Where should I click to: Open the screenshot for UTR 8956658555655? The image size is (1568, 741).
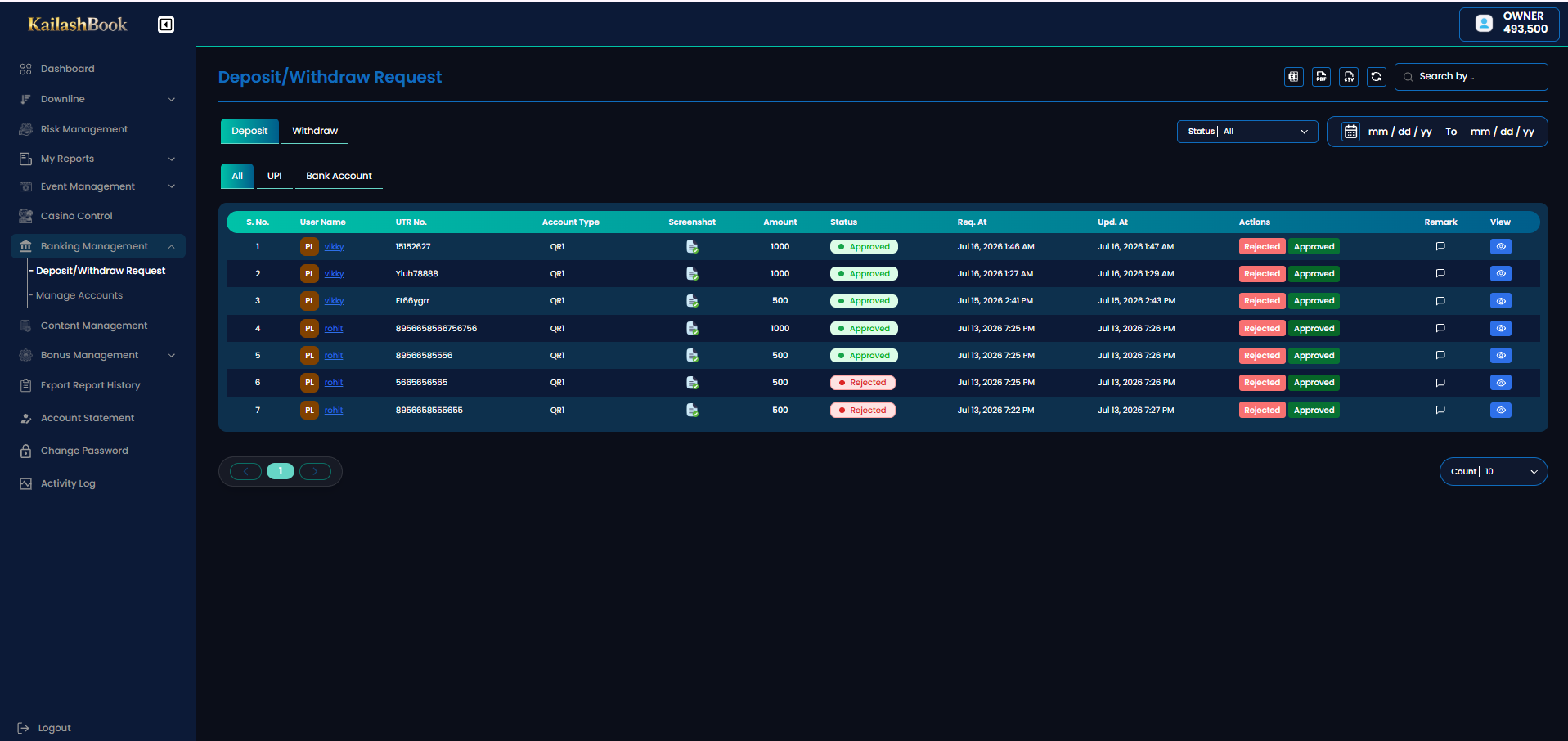click(692, 410)
